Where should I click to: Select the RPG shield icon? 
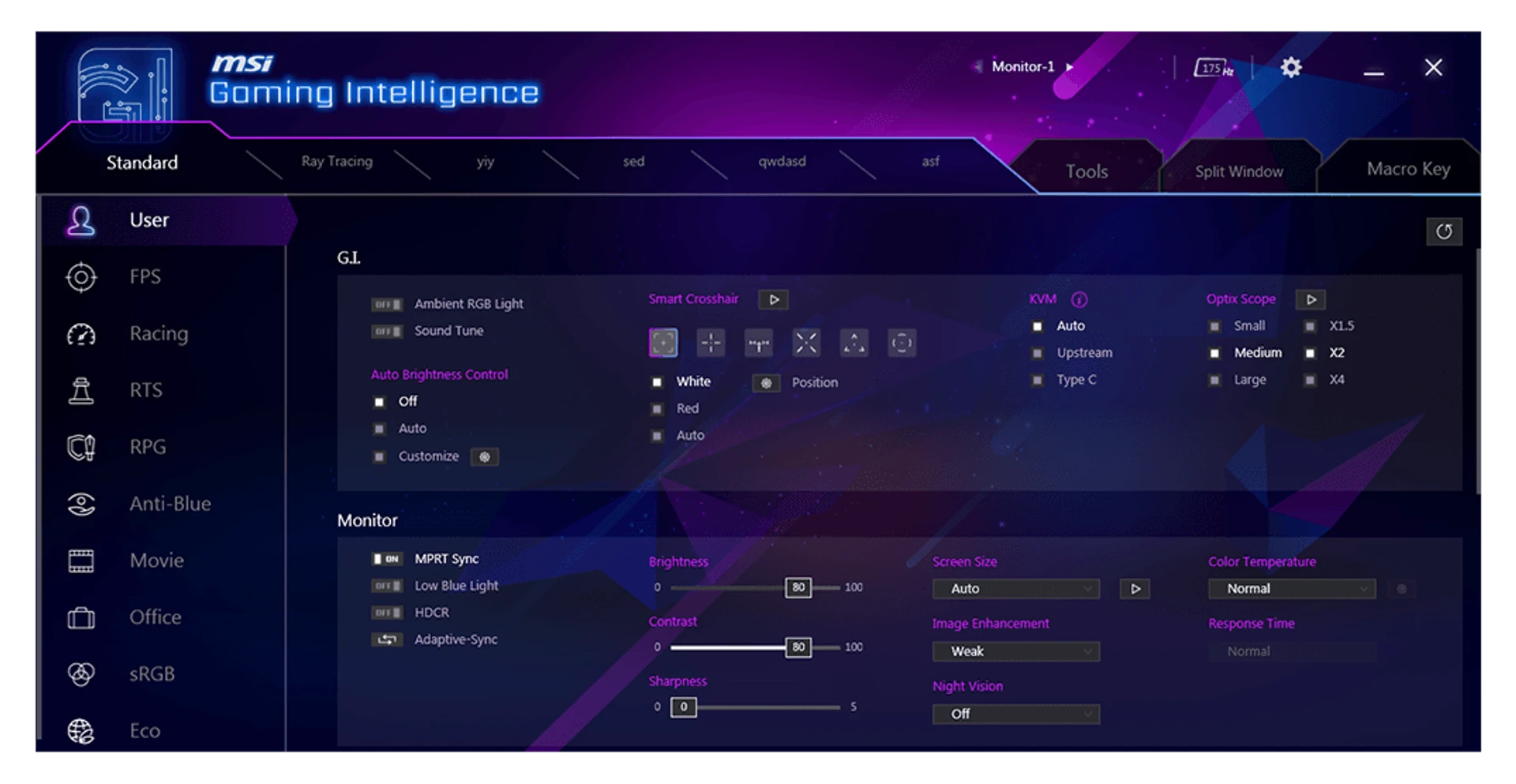pos(81,448)
